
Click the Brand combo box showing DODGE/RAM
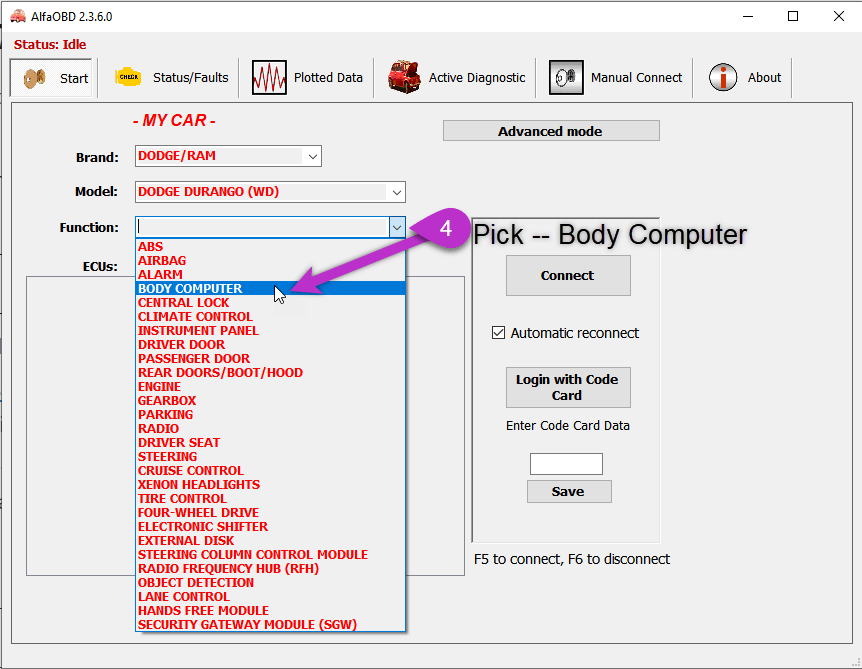(x=228, y=156)
